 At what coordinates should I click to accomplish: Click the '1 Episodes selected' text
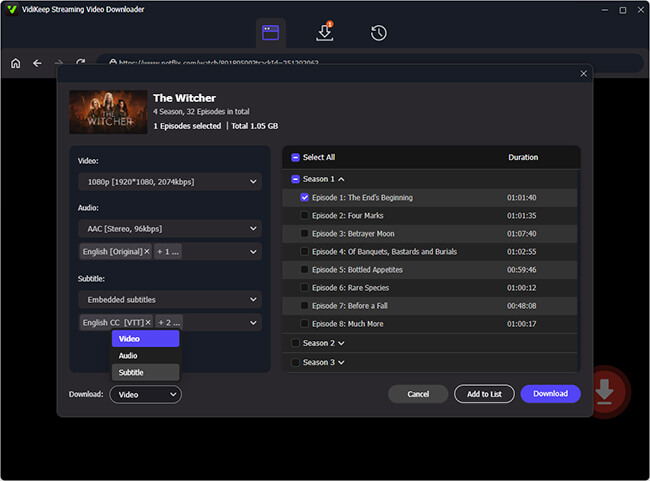click(x=187, y=126)
